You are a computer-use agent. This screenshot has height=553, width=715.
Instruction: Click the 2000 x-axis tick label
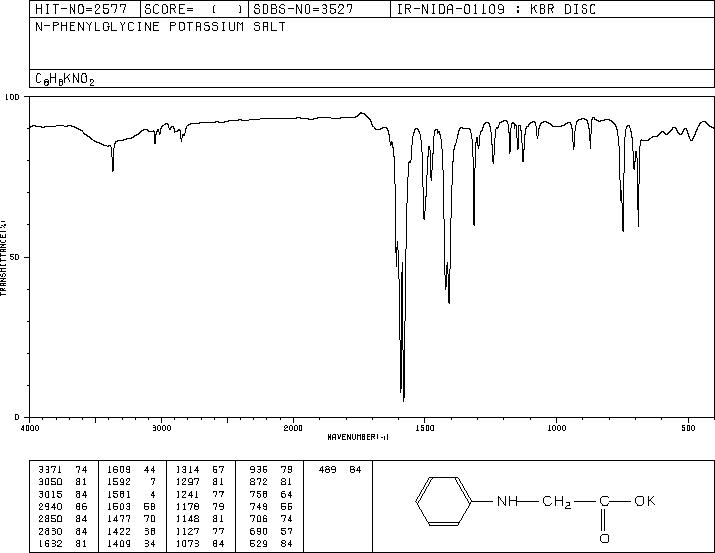tap(293, 428)
